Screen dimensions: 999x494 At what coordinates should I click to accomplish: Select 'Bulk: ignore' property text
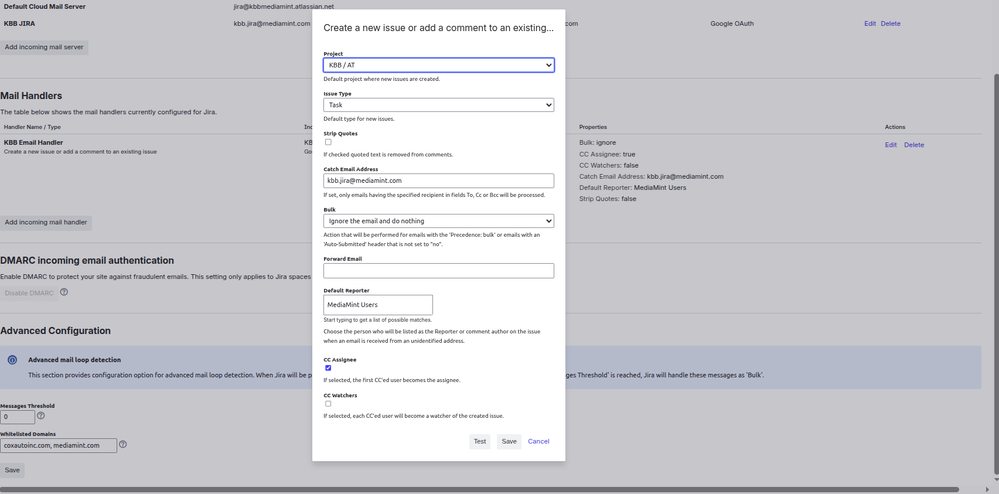tap(598, 143)
